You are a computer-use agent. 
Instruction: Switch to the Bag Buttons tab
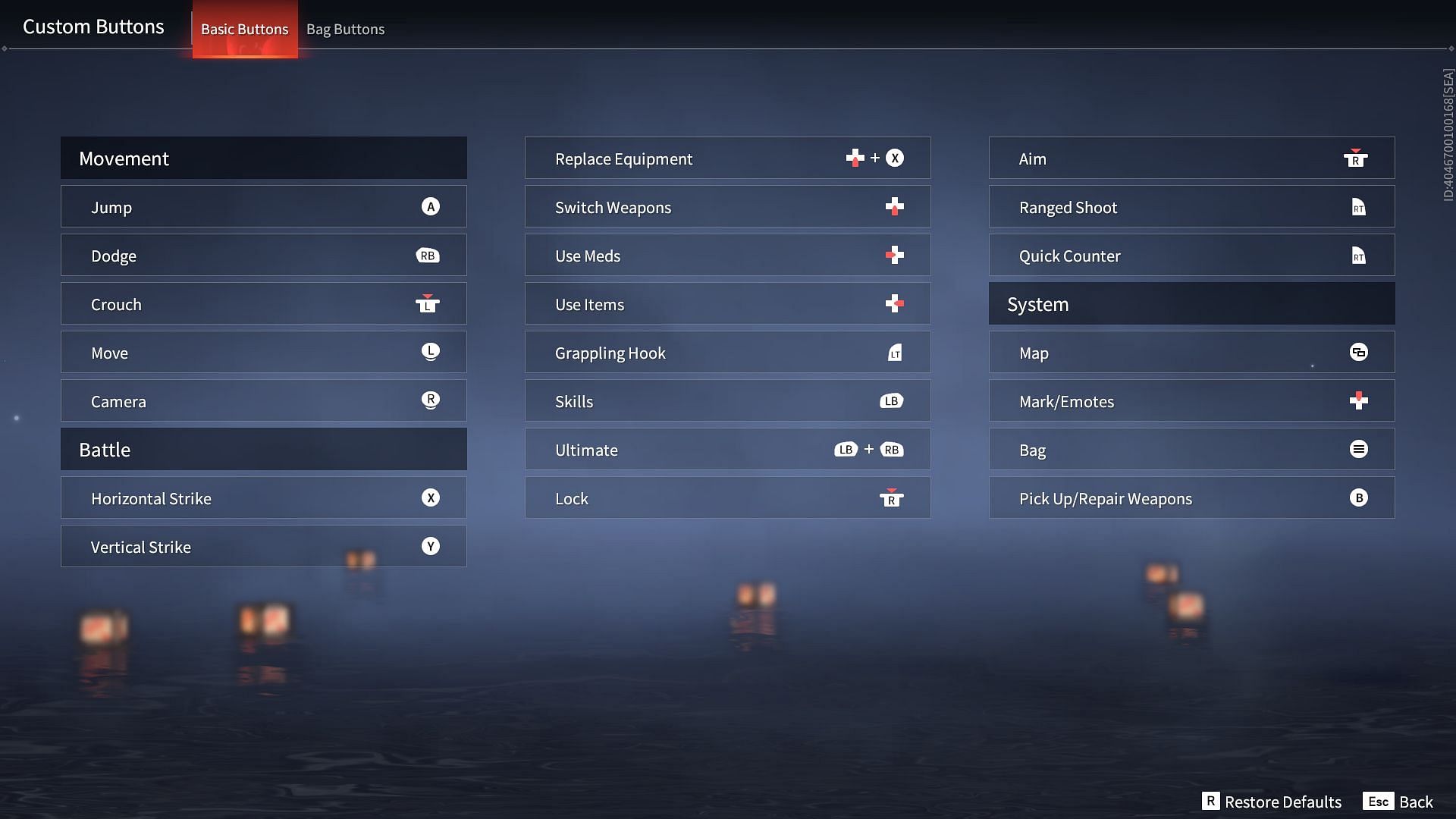pyautogui.click(x=345, y=28)
